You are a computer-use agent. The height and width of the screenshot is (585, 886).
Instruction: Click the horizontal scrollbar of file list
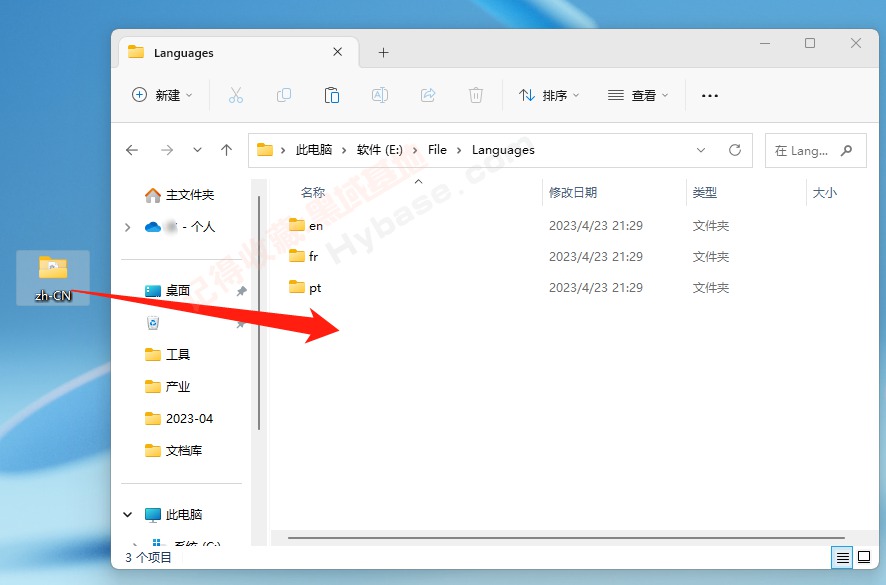click(x=566, y=538)
